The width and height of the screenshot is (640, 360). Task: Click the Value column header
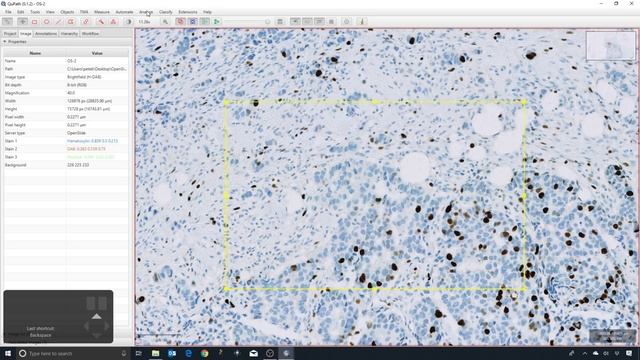(97, 53)
